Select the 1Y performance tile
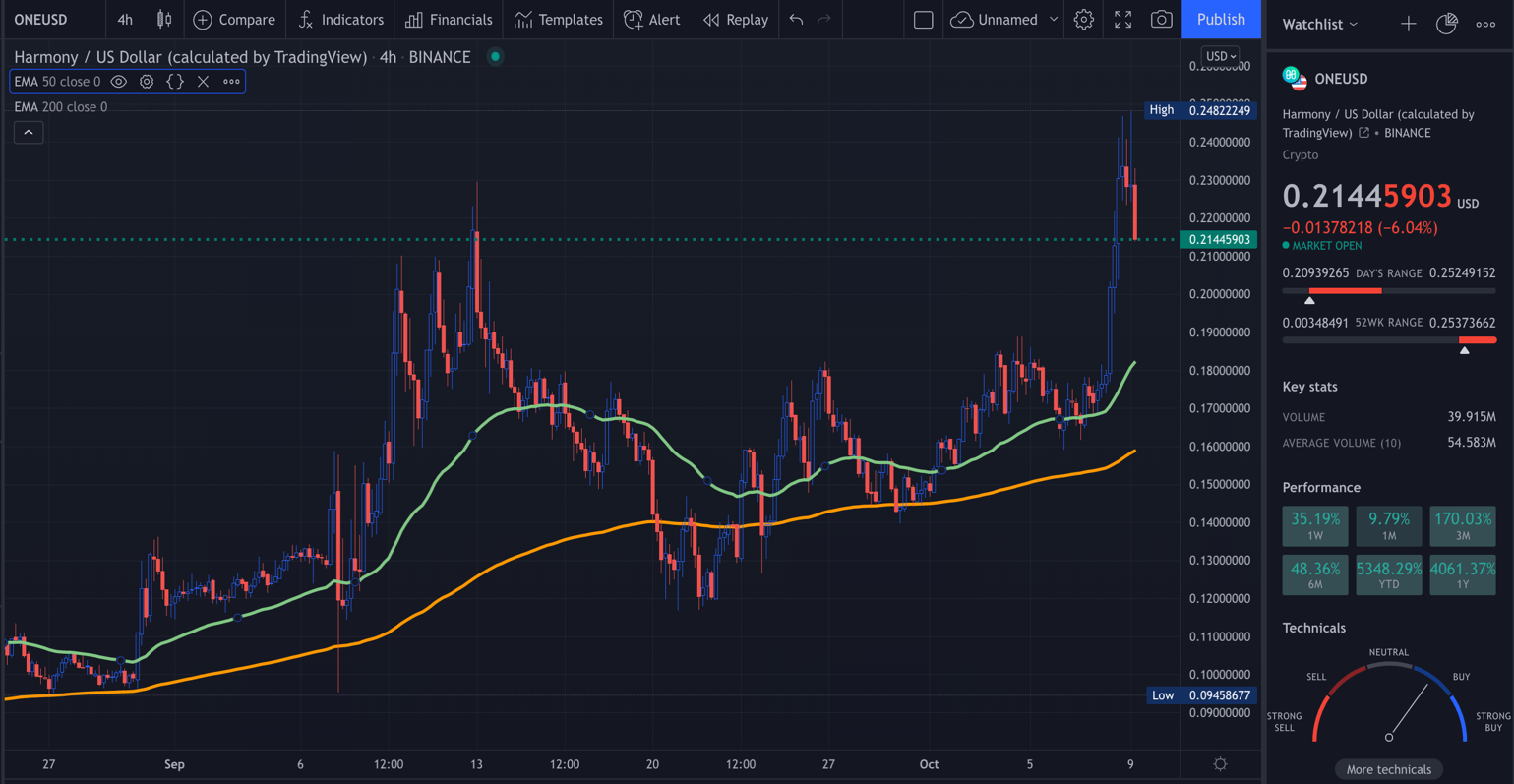Image resolution: width=1514 pixels, height=784 pixels. 1463,575
